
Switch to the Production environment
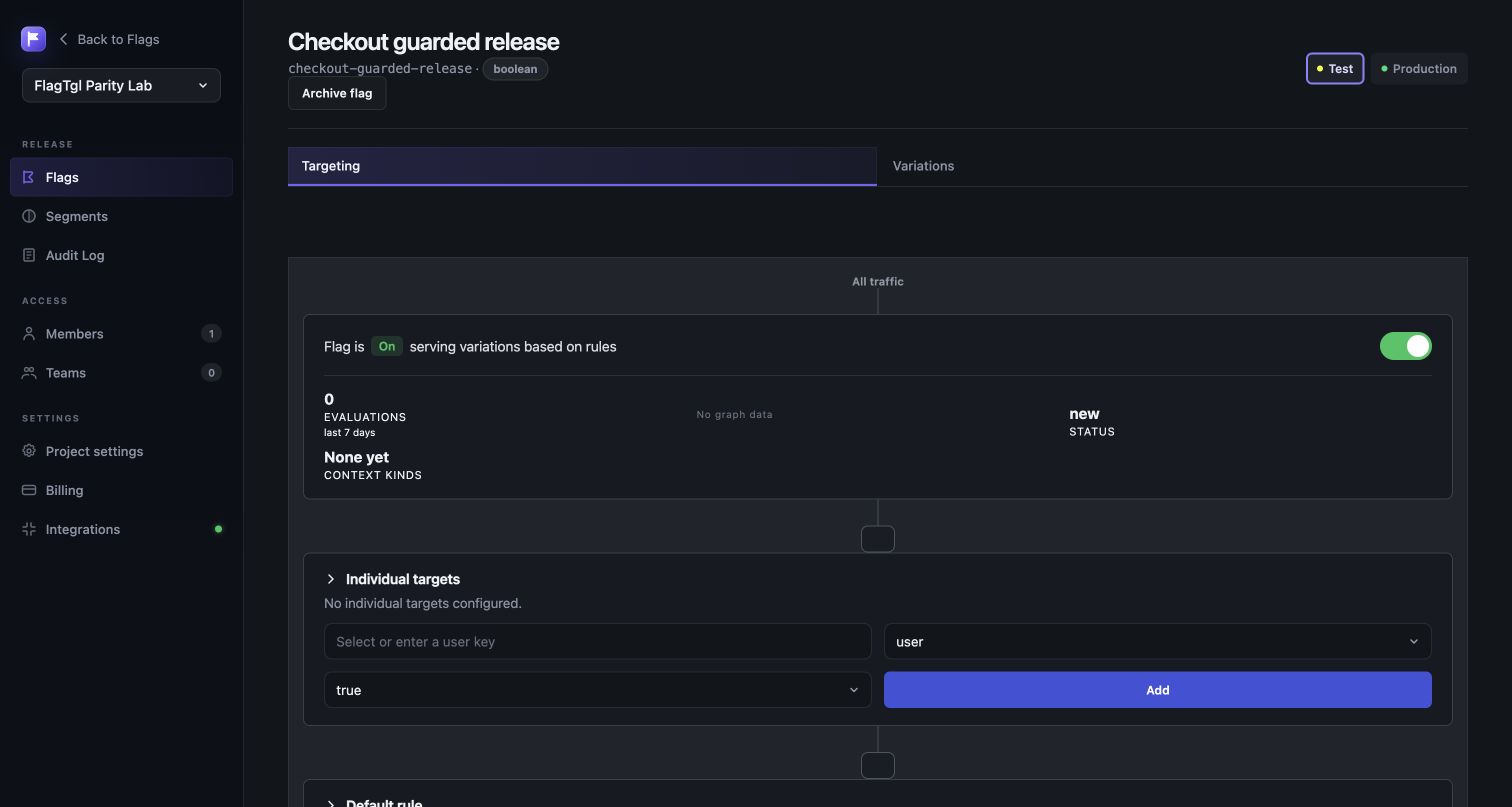click(1419, 69)
